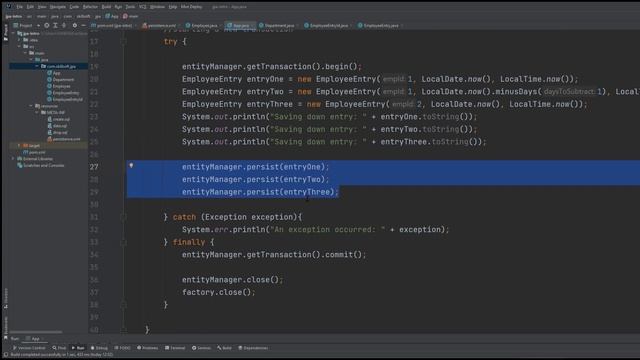640x360 pixels.
Task: Open the Window menu
Action: point(157,7)
